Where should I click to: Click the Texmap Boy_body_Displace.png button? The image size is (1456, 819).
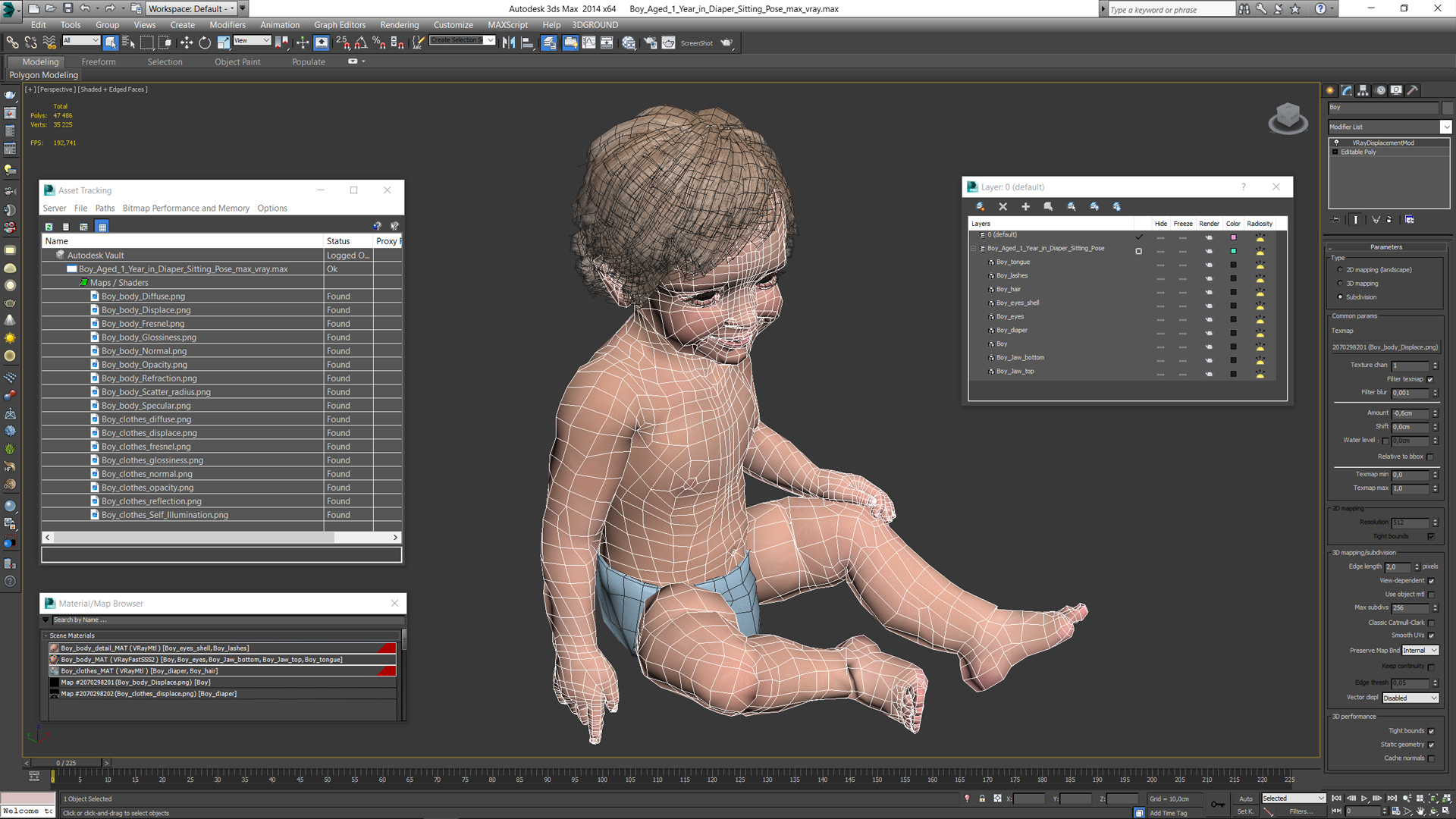[x=1385, y=347]
